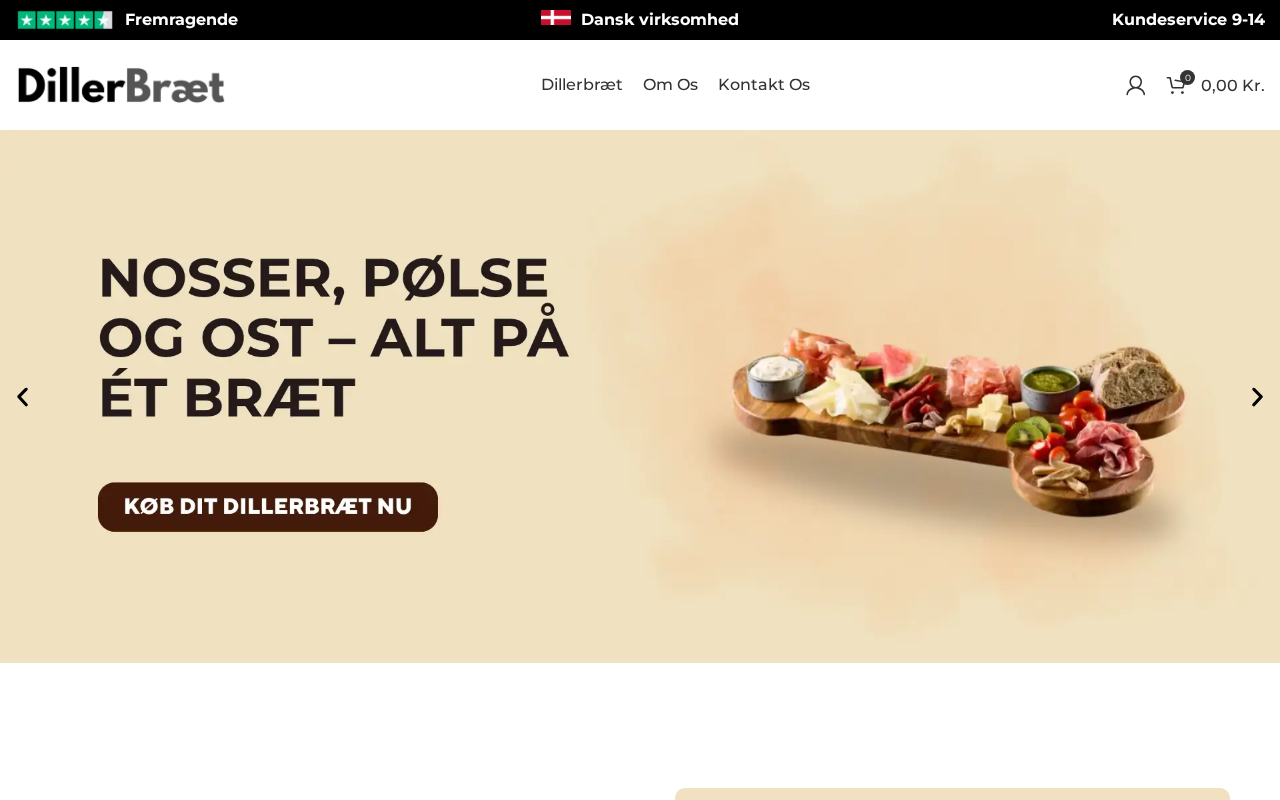The height and width of the screenshot is (800, 1280).
Task: Click the Danish flag icon
Action: [556, 18]
